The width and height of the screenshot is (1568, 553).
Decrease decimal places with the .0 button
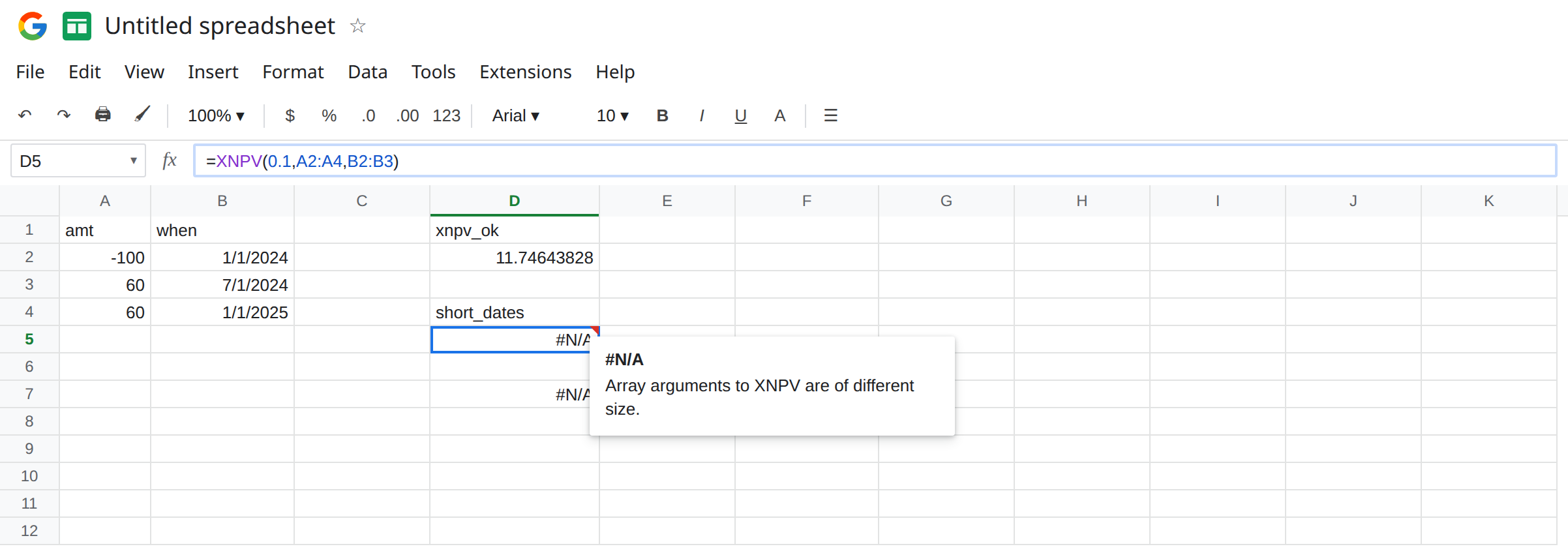click(369, 115)
